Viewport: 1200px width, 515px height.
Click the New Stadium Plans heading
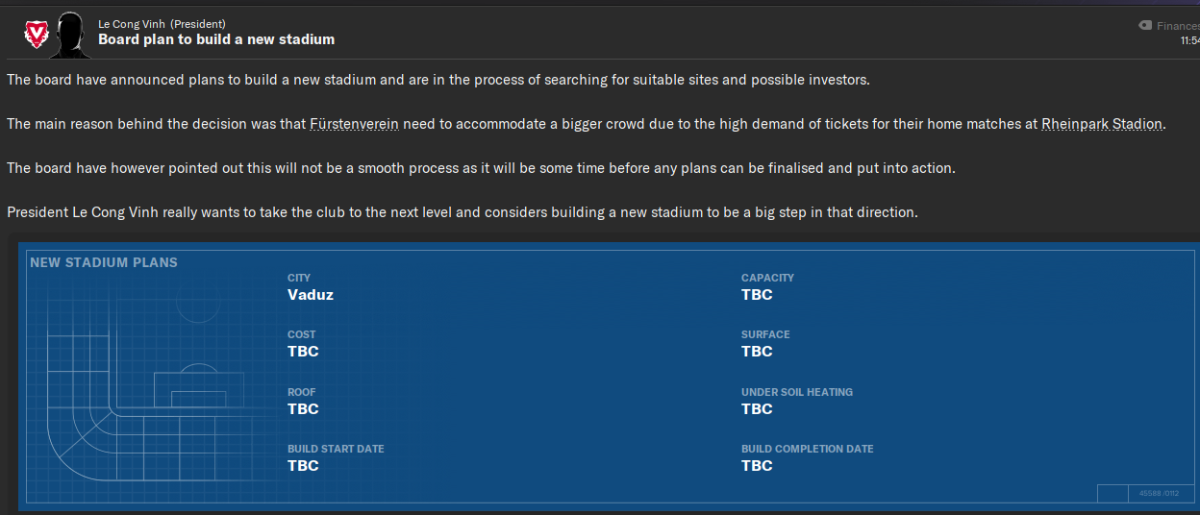pyautogui.click(x=104, y=263)
